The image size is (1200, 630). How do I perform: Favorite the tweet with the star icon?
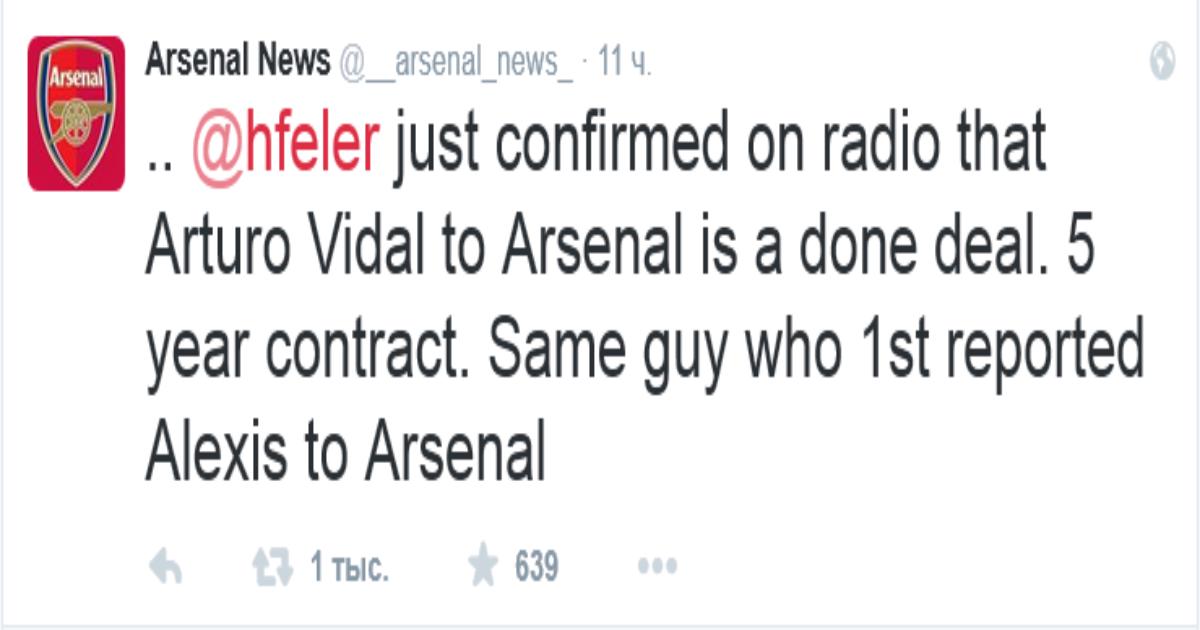tap(484, 568)
